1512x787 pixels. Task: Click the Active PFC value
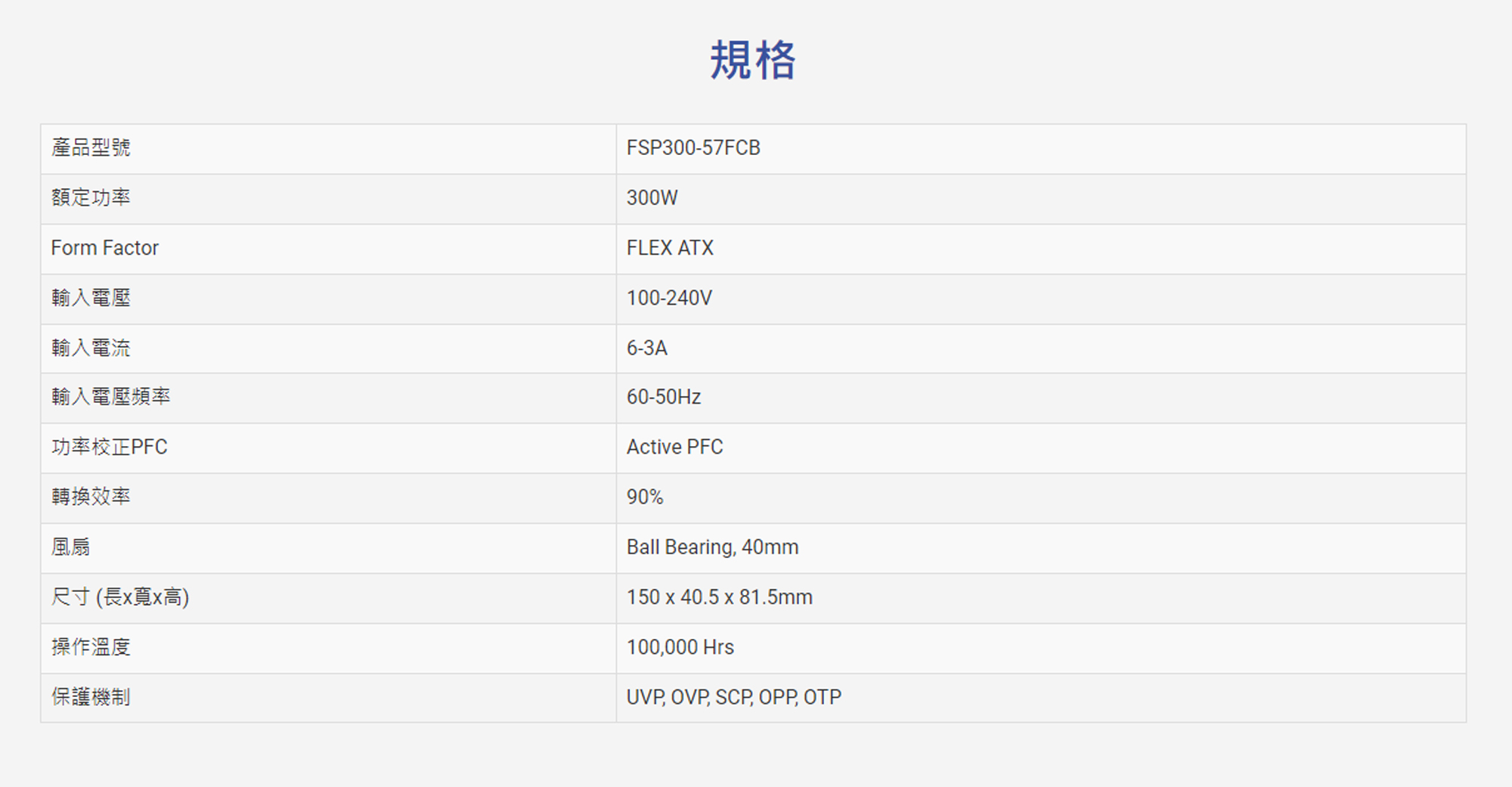(x=674, y=448)
